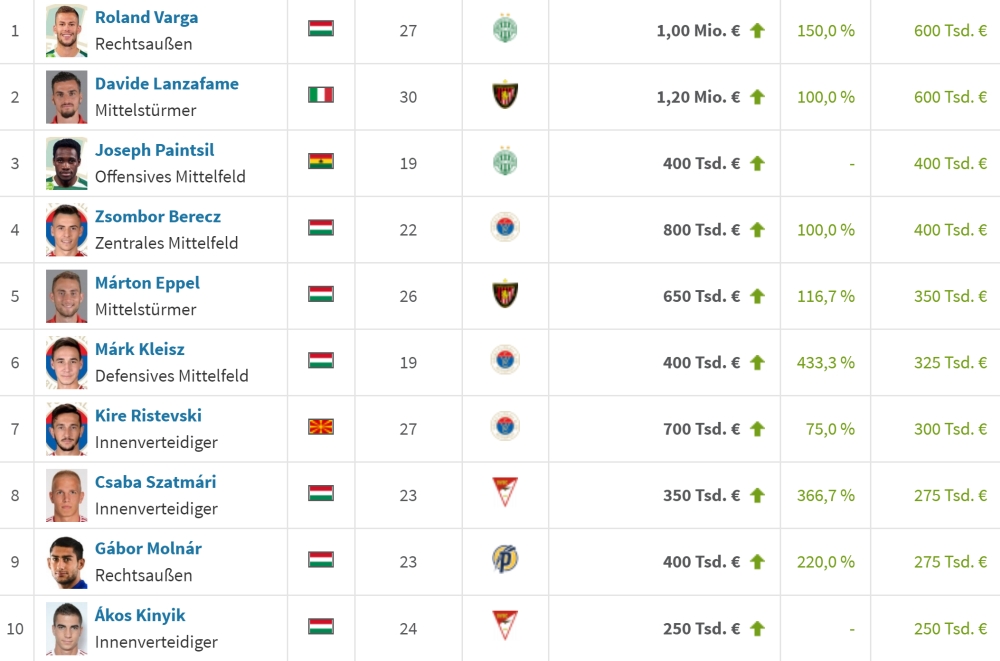Open the Kire Ristevski name link
Screen dimensions: 1000x661
point(148,416)
